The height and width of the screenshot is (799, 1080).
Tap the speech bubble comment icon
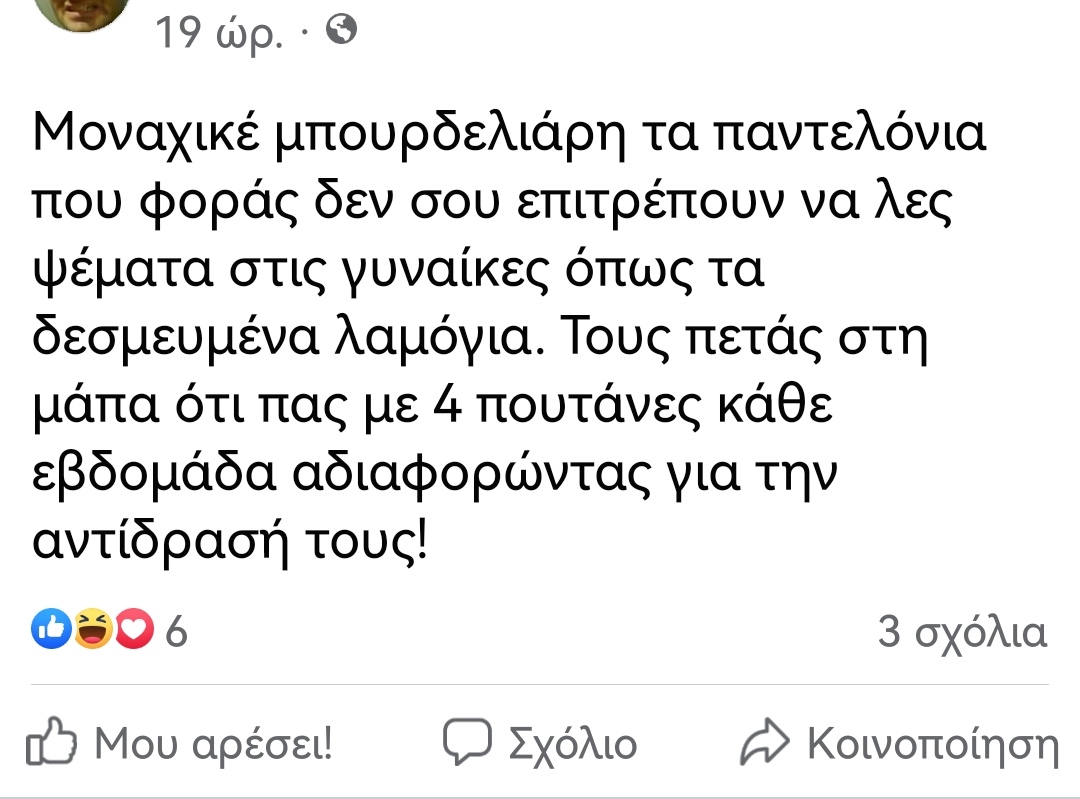click(x=468, y=742)
